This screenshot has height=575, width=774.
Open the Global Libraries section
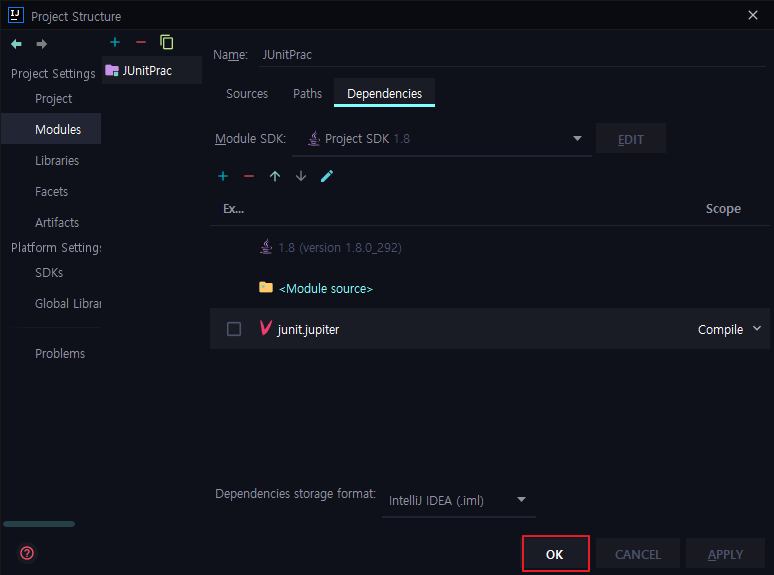point(68,304)
